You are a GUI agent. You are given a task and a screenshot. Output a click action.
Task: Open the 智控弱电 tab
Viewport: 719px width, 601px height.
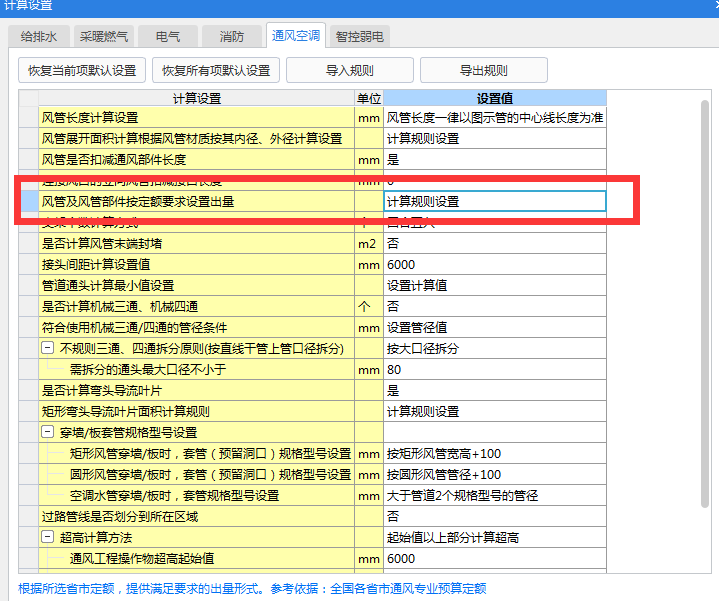tap(360, 37)
